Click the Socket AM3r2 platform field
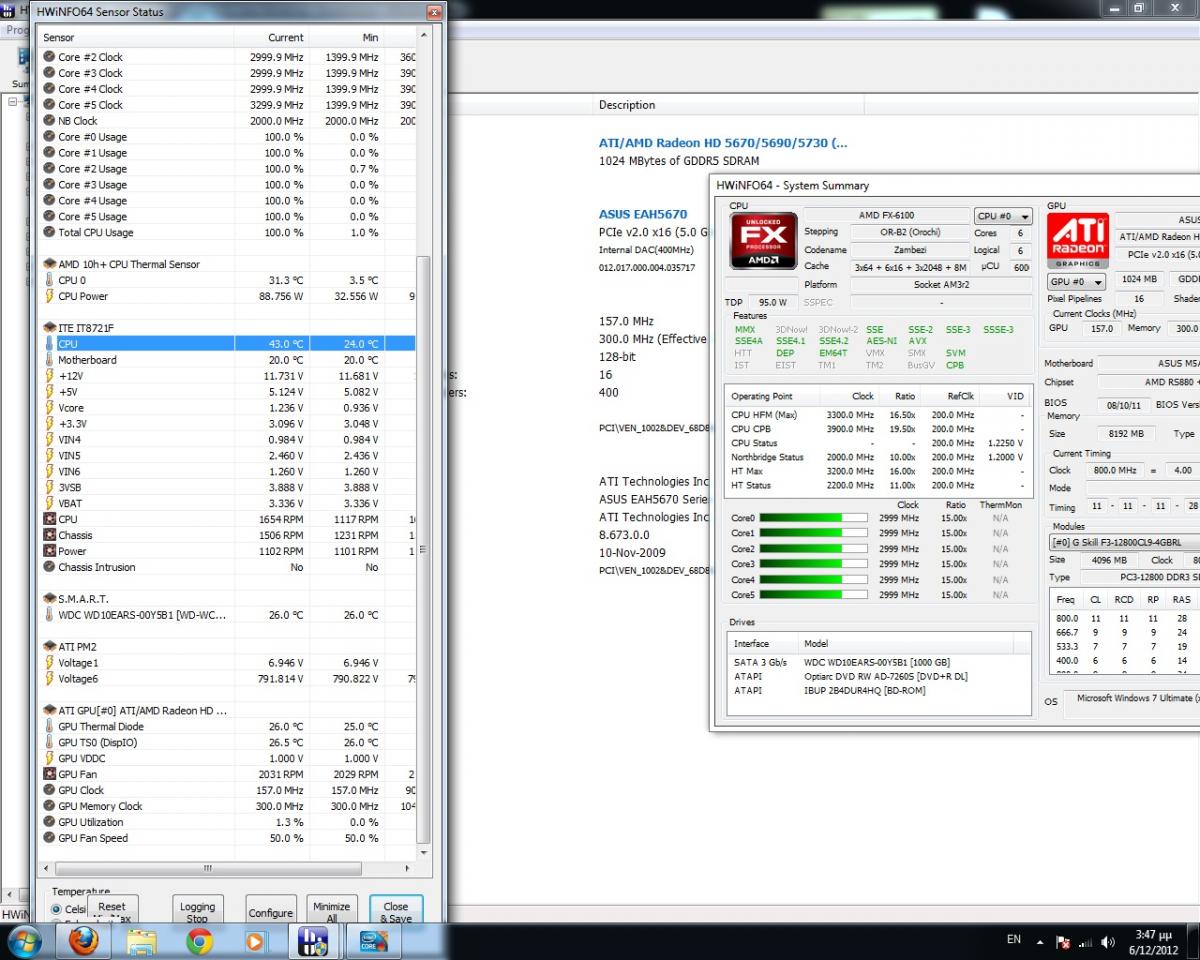 (941, 285)
